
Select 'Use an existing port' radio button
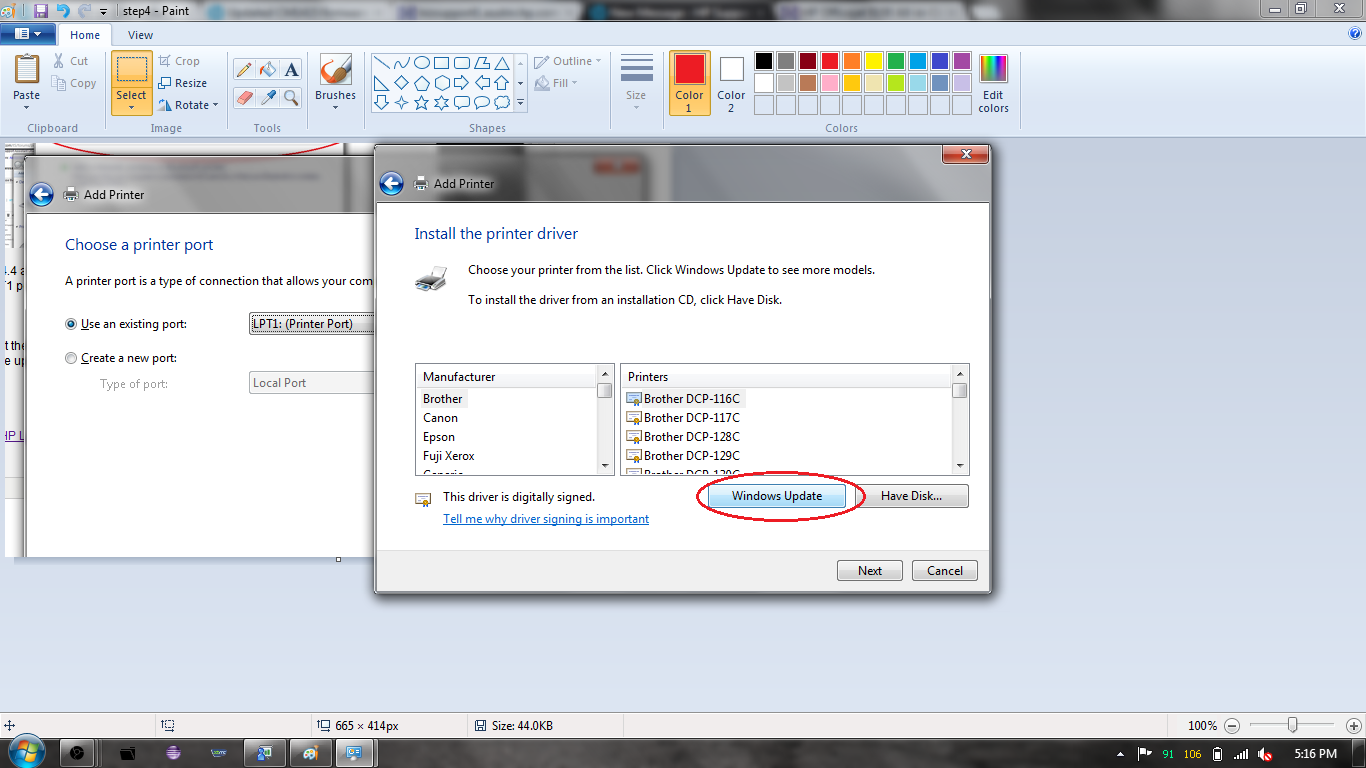point(71,324)
